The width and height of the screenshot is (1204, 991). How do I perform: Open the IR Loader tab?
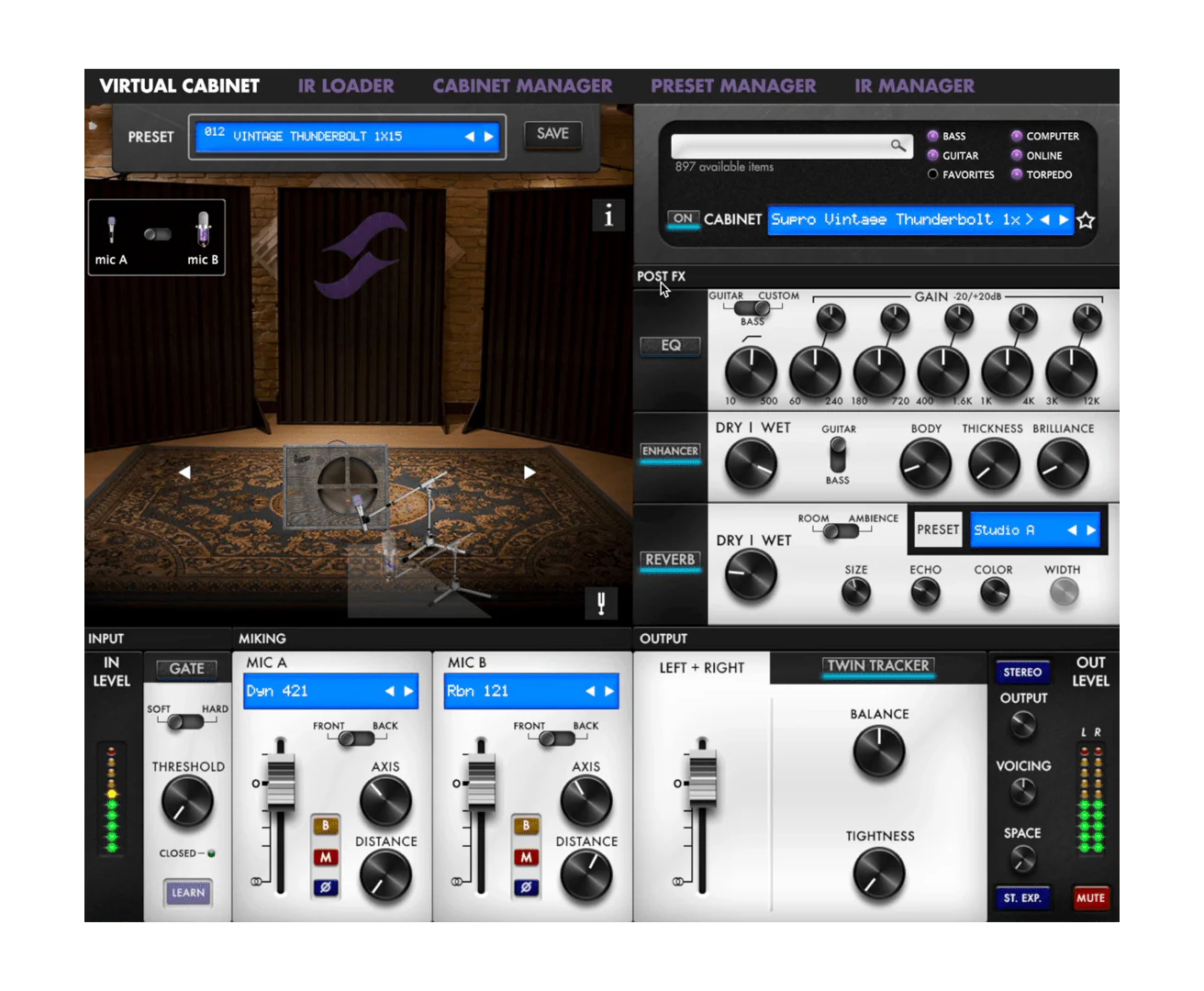345,86
